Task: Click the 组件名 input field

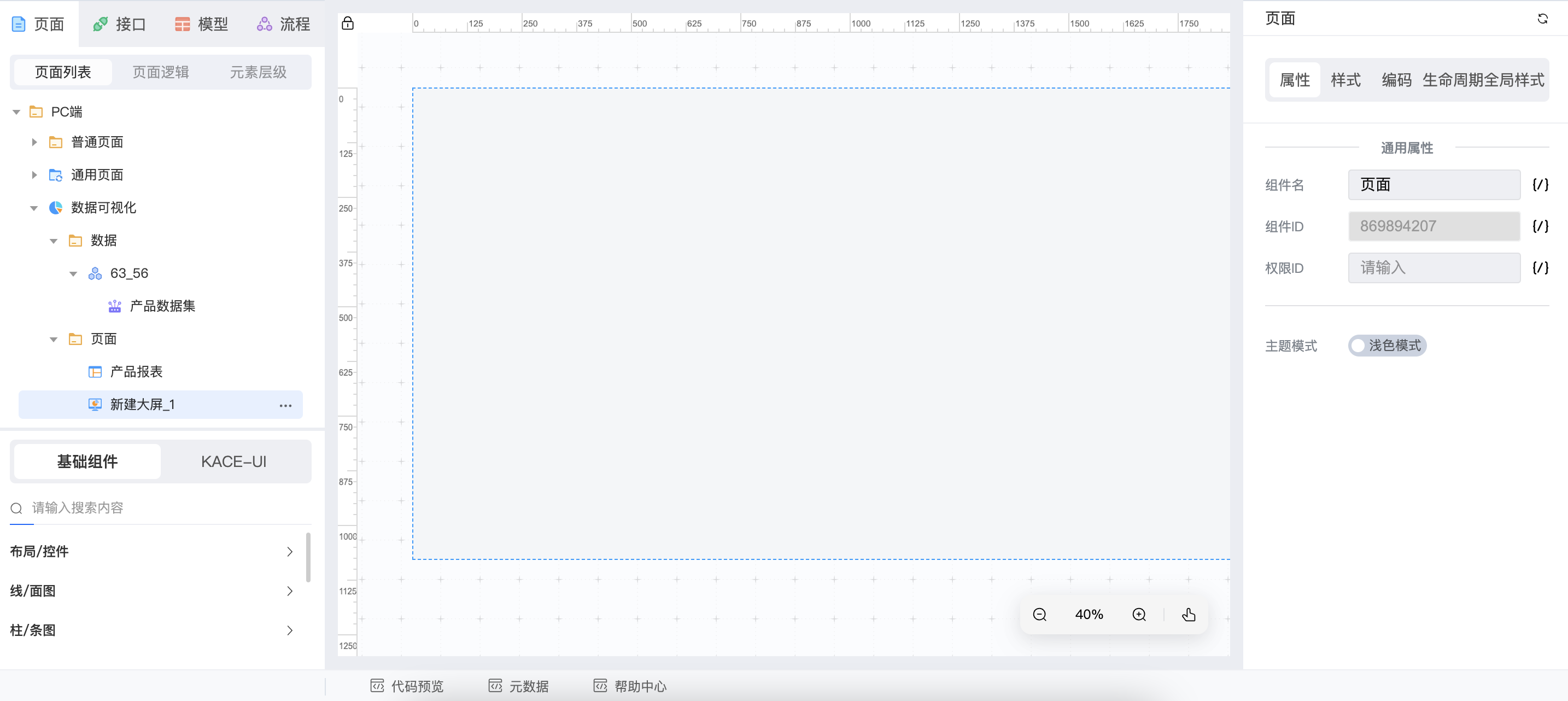Action: point(1434,185)
